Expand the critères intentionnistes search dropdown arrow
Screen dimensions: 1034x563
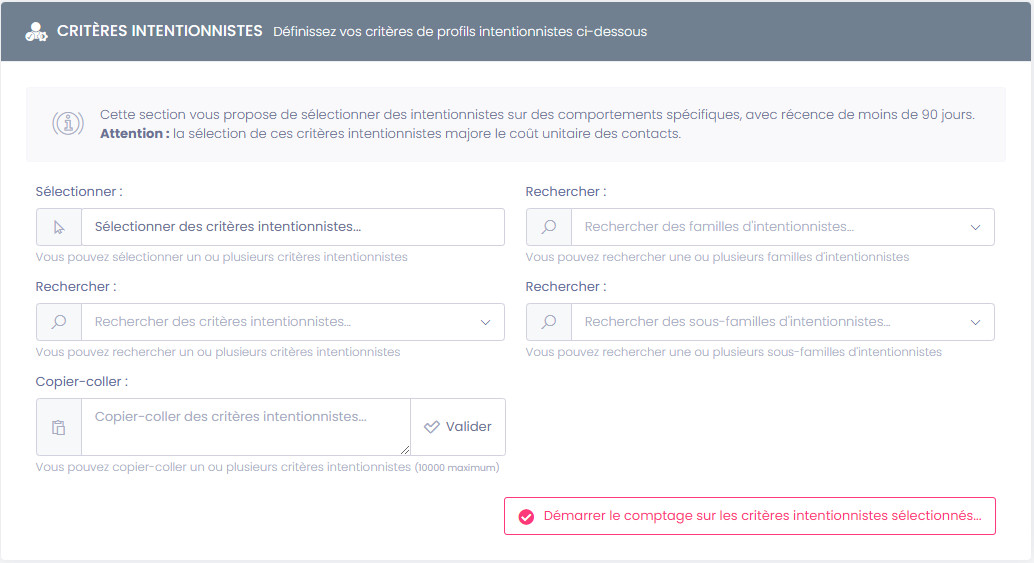coord(485,322)
